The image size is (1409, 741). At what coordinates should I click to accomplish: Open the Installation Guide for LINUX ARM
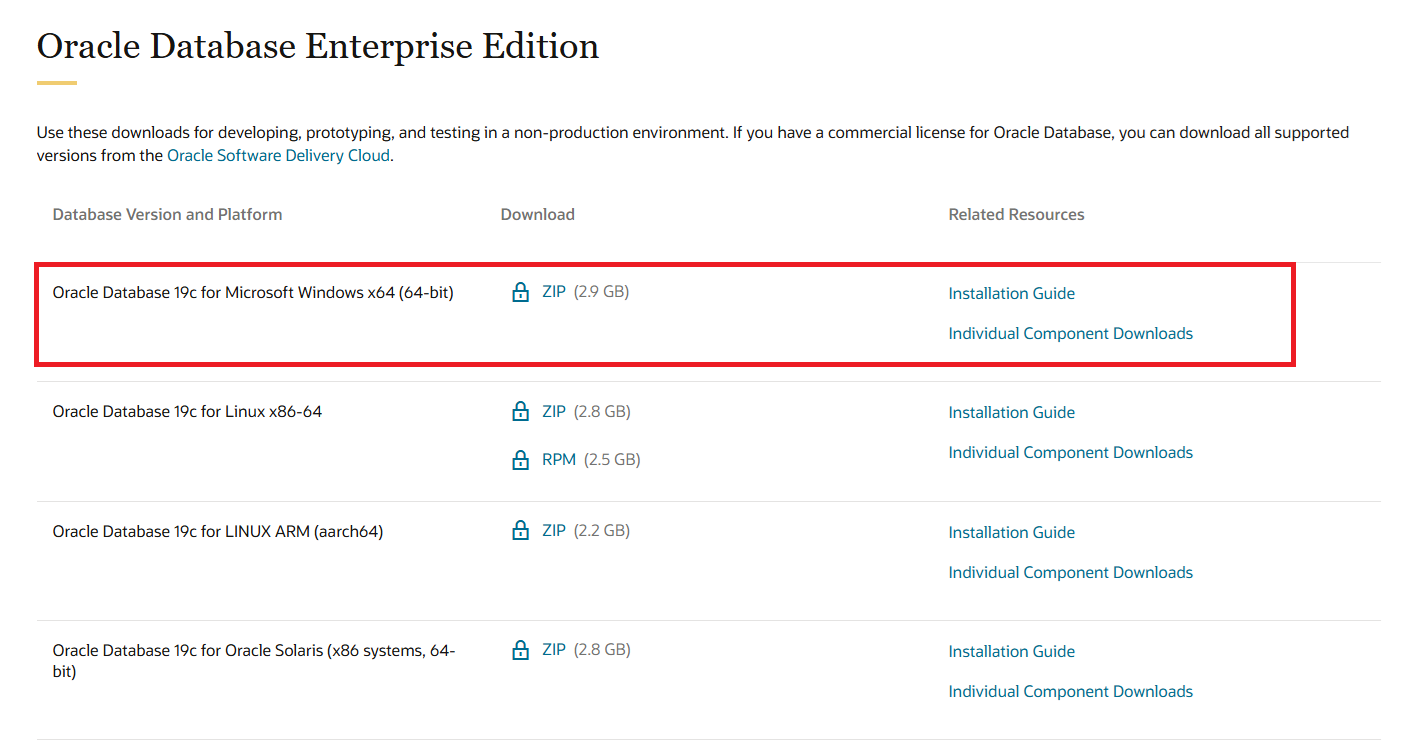click(1012, 532)
